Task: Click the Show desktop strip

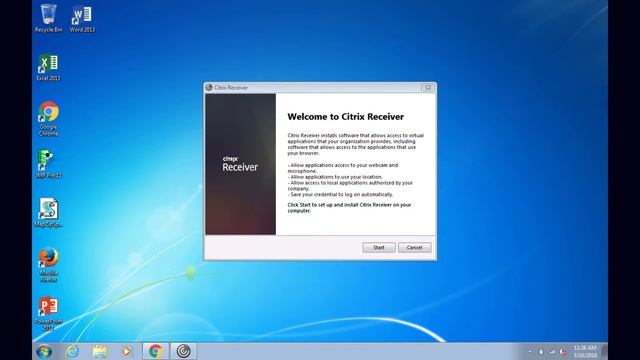Action: pos(604,351)
